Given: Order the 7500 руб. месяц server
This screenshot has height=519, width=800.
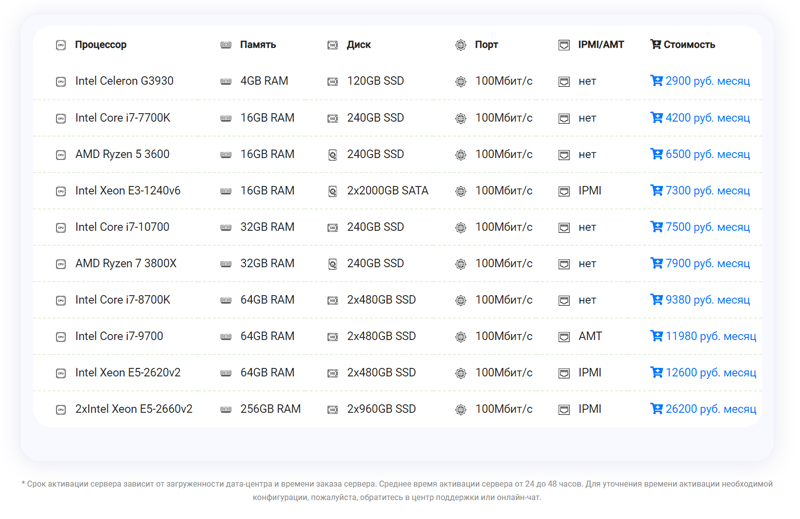Looking at the screenshot, I should pyautogui.click(x=700, y=227).
